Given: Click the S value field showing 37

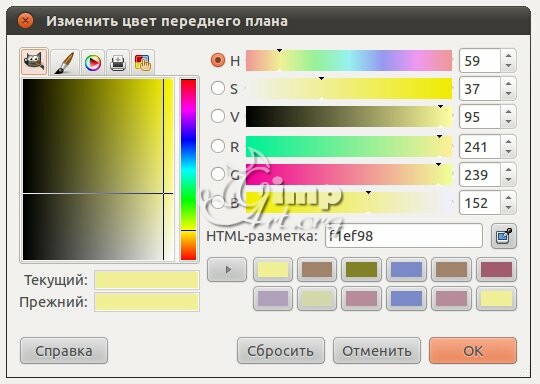Looking at the screenshot, I should pyautogui.click(x=480, y=89).
